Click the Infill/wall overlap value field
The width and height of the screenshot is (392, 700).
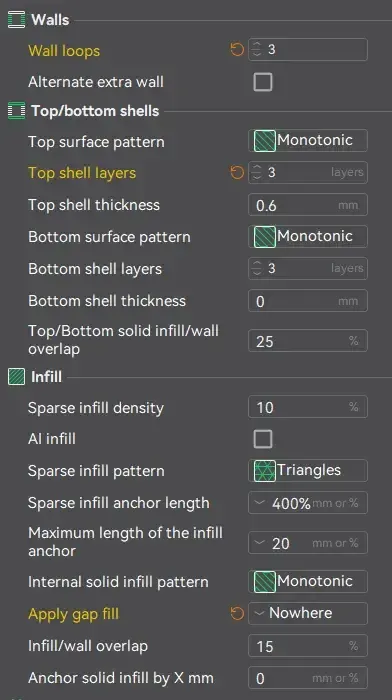tap(308, 646)
